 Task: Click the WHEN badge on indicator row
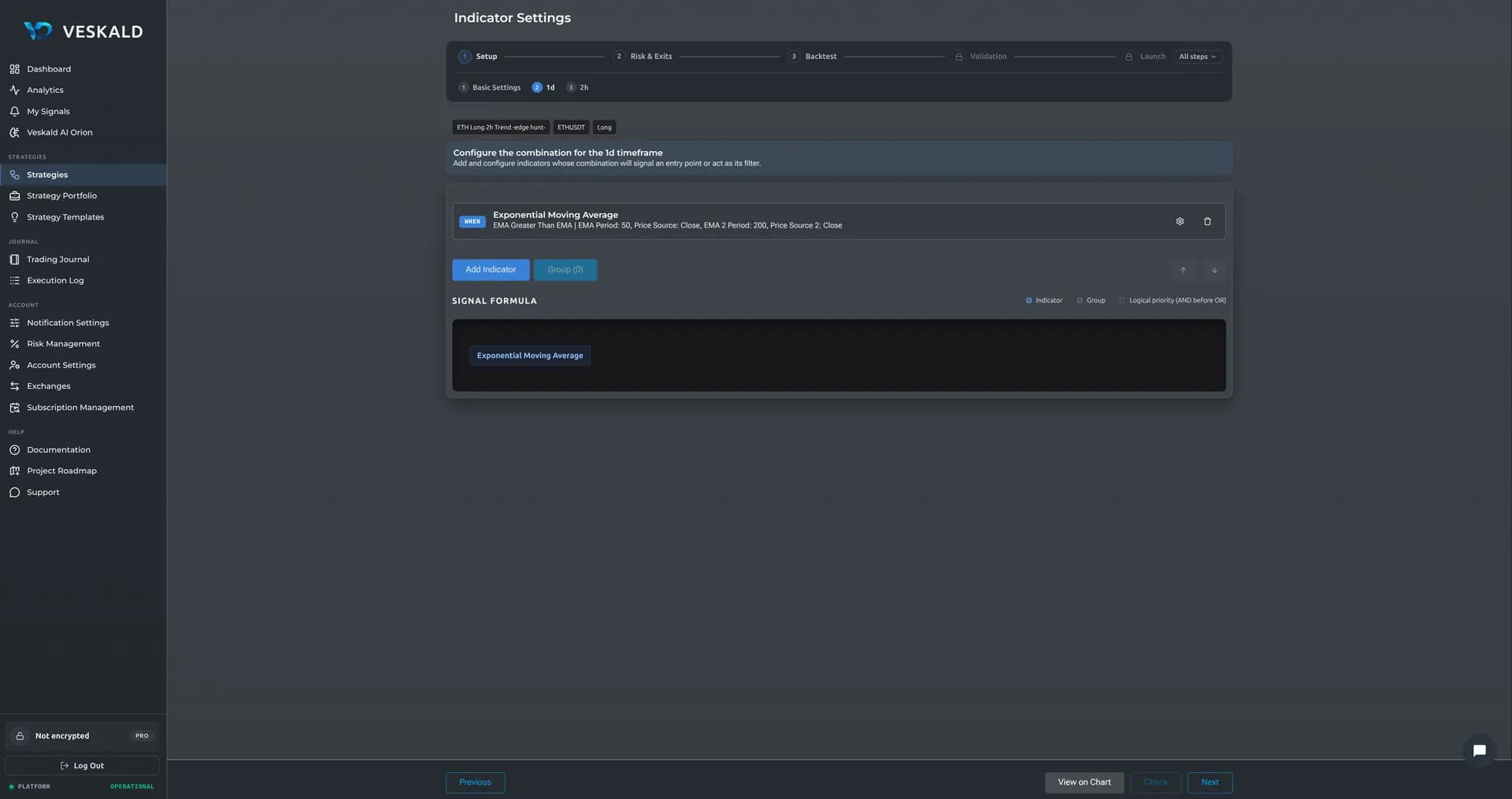pyautogui.click(x=472, y=222)
